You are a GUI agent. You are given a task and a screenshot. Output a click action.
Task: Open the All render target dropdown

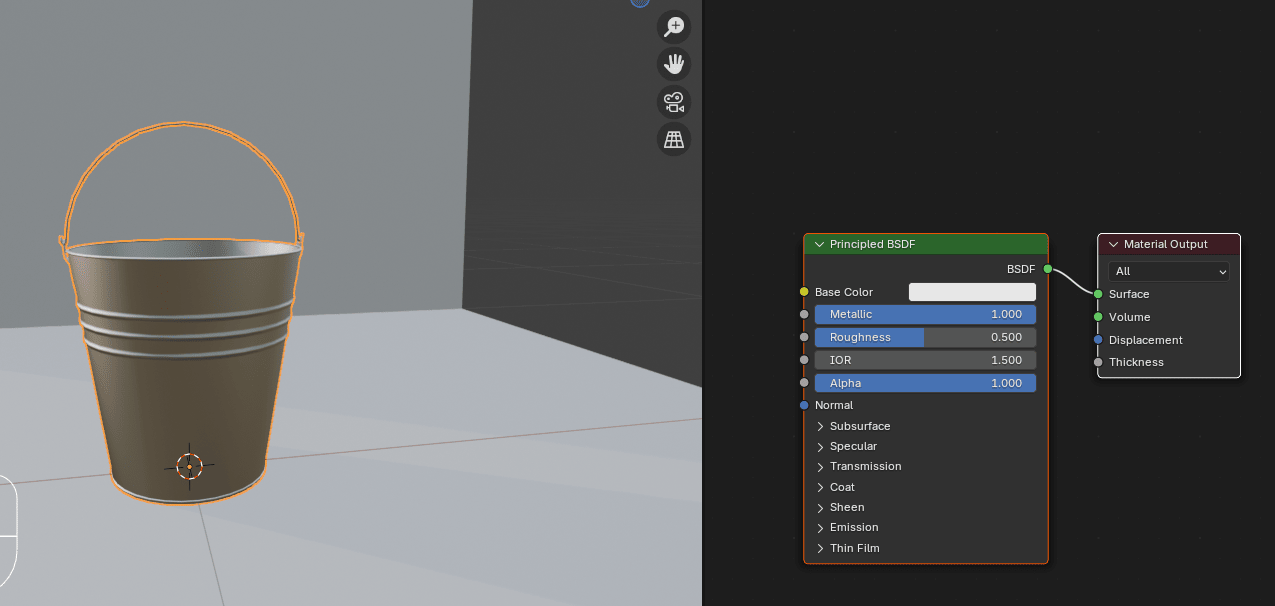click(1168, 271)
